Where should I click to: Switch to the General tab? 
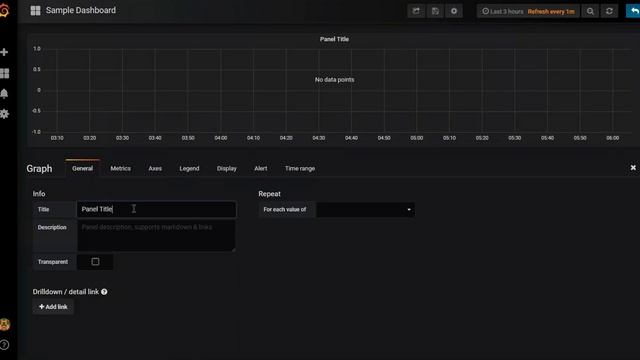pyautogui.click(x=82, y=168)
